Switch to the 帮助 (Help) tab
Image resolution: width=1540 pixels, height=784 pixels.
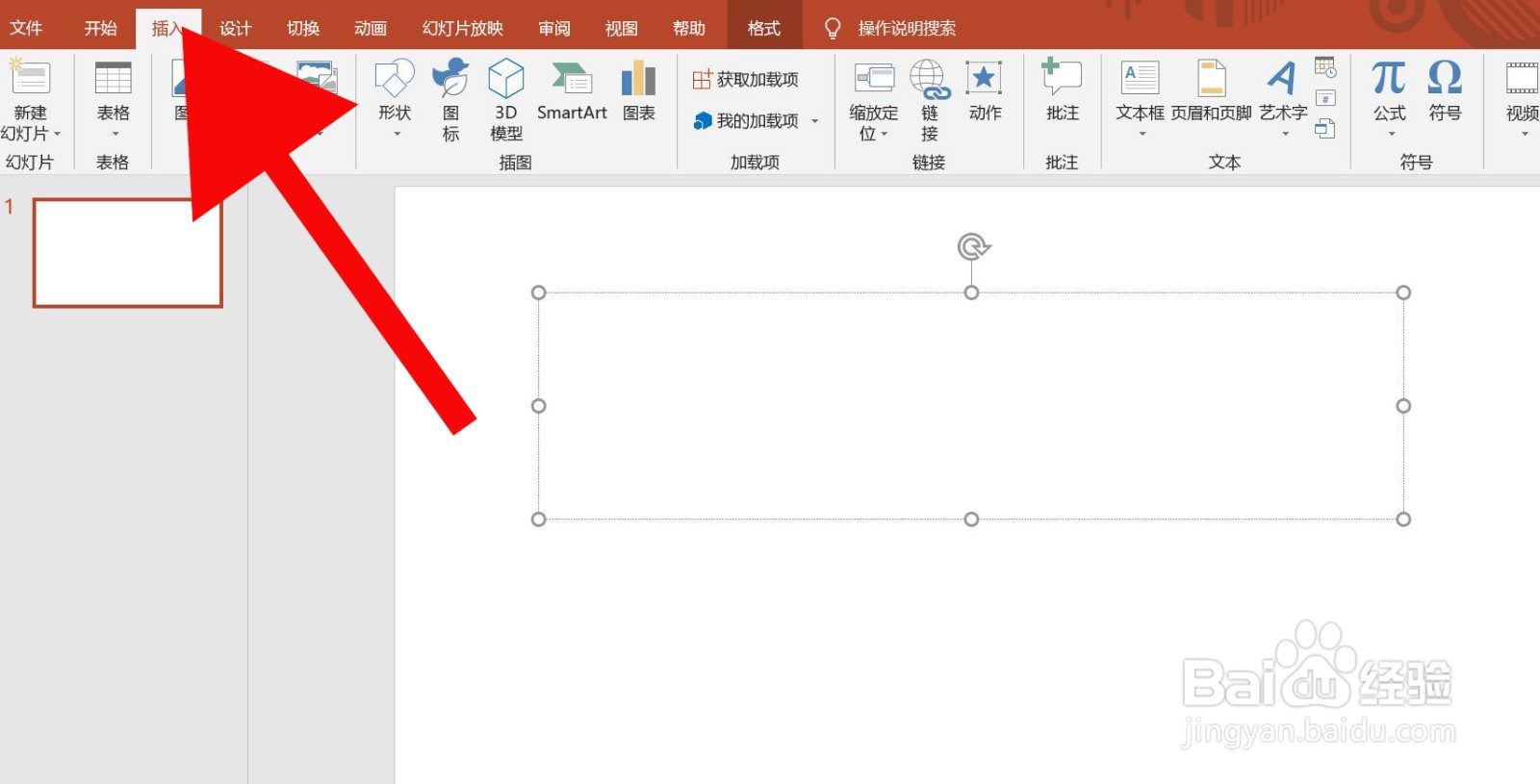tap(688, 29)
